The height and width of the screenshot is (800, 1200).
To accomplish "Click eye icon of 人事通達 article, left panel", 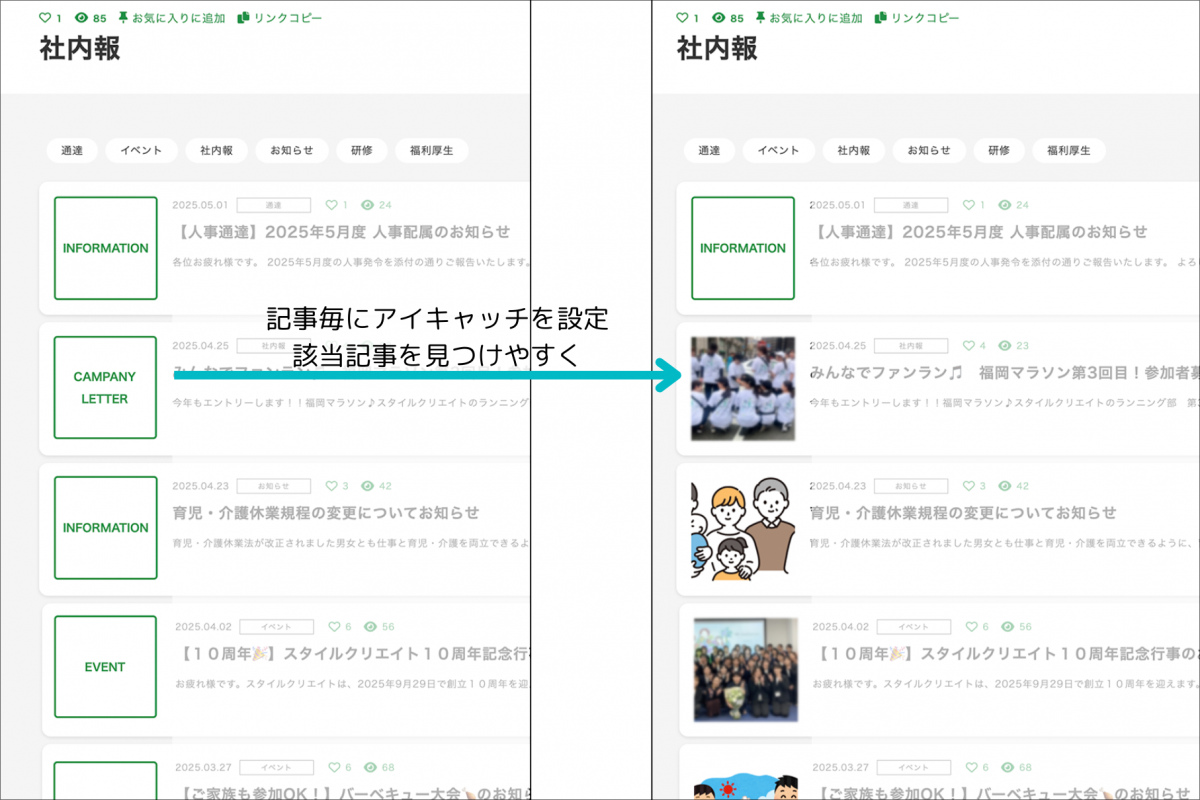I will tap(367, 205).
